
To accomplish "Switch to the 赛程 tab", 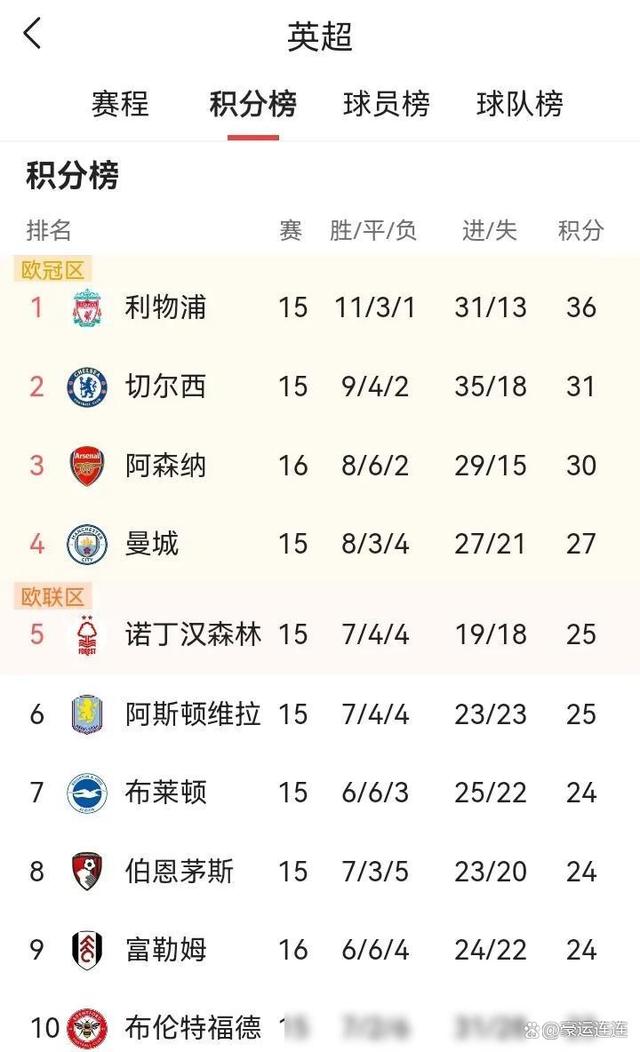I will [120, 105].
